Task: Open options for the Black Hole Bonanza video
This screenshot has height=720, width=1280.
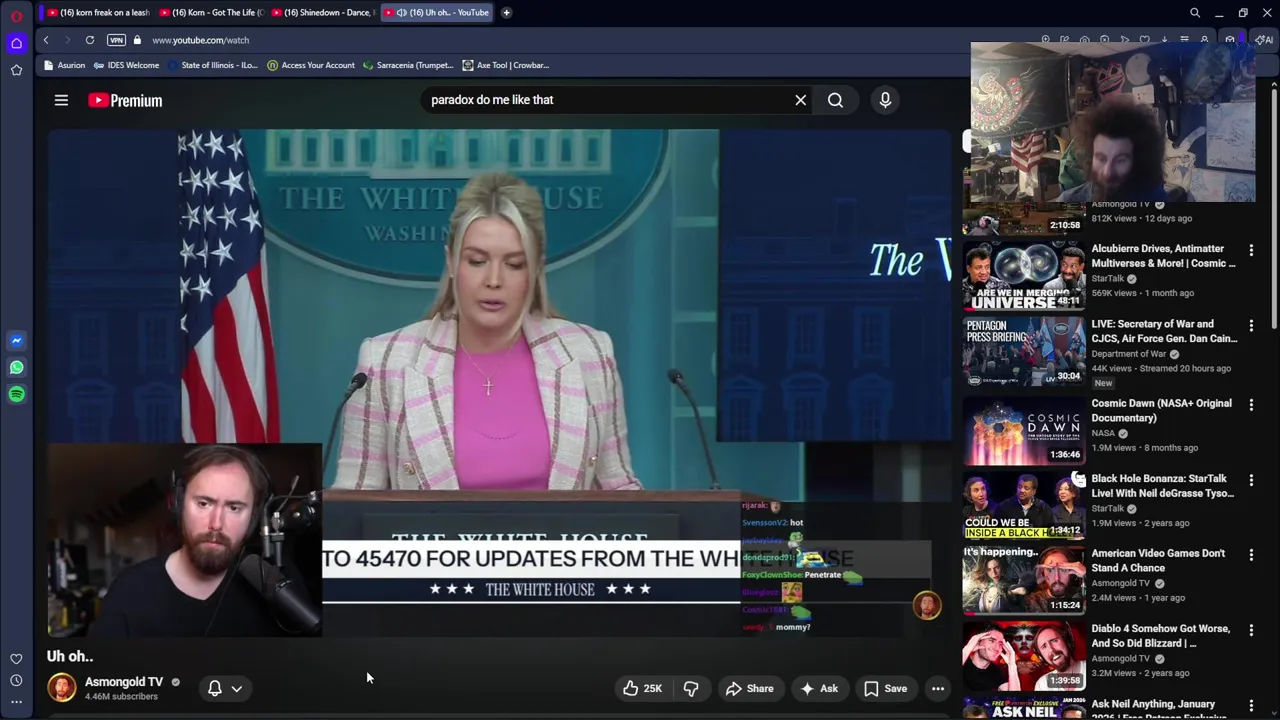Action: tap(1251, 480)
